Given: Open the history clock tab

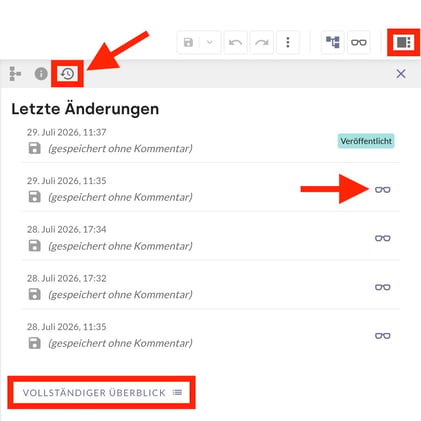Looking at the screenshot, I should (x=67, y=74).
